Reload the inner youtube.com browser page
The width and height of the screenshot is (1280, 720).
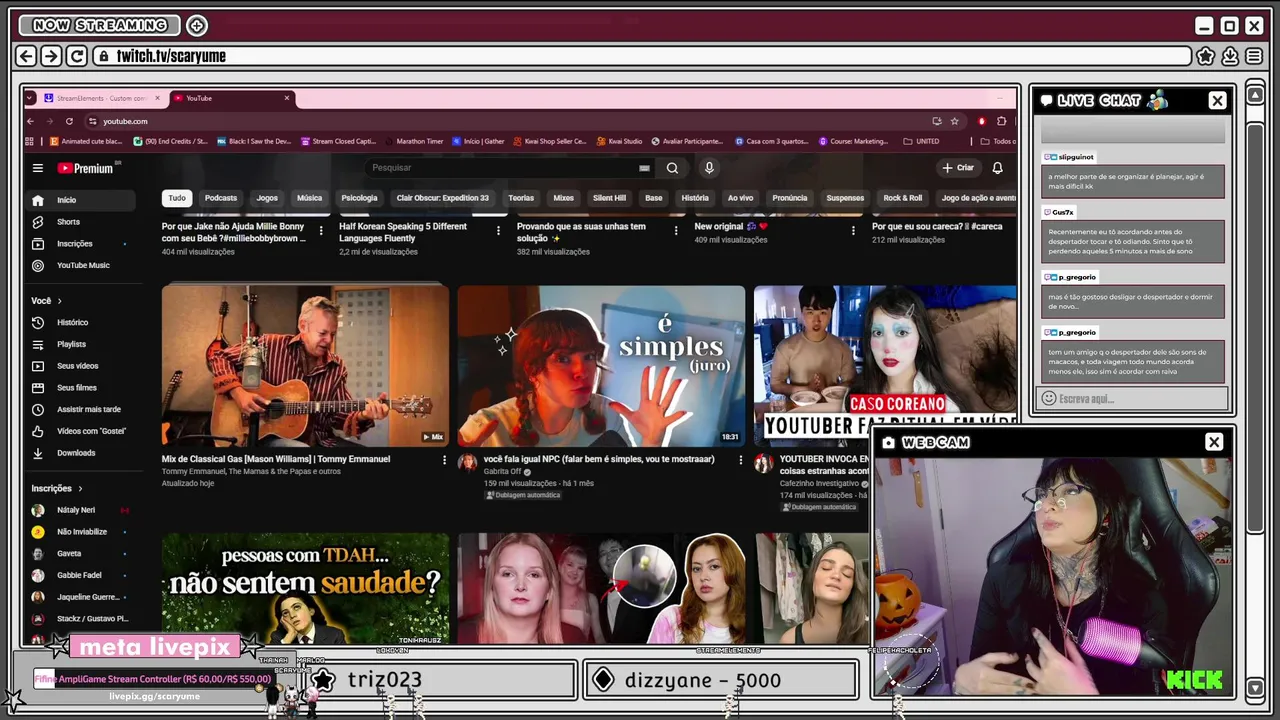click(x=69, y=121)
